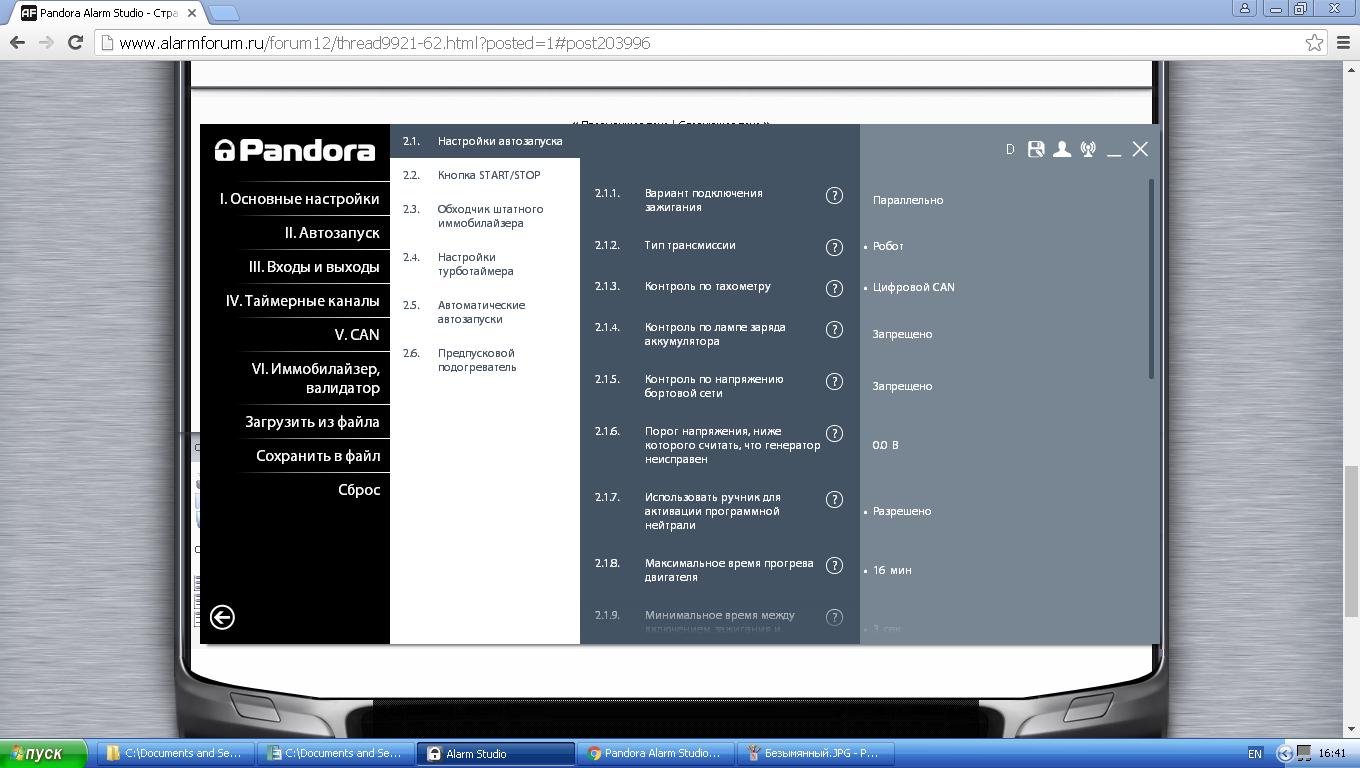Viewport: 1360px width, 768px height.
Task: Change the 16 мин warm-up time value
Action: pos(892,570)
